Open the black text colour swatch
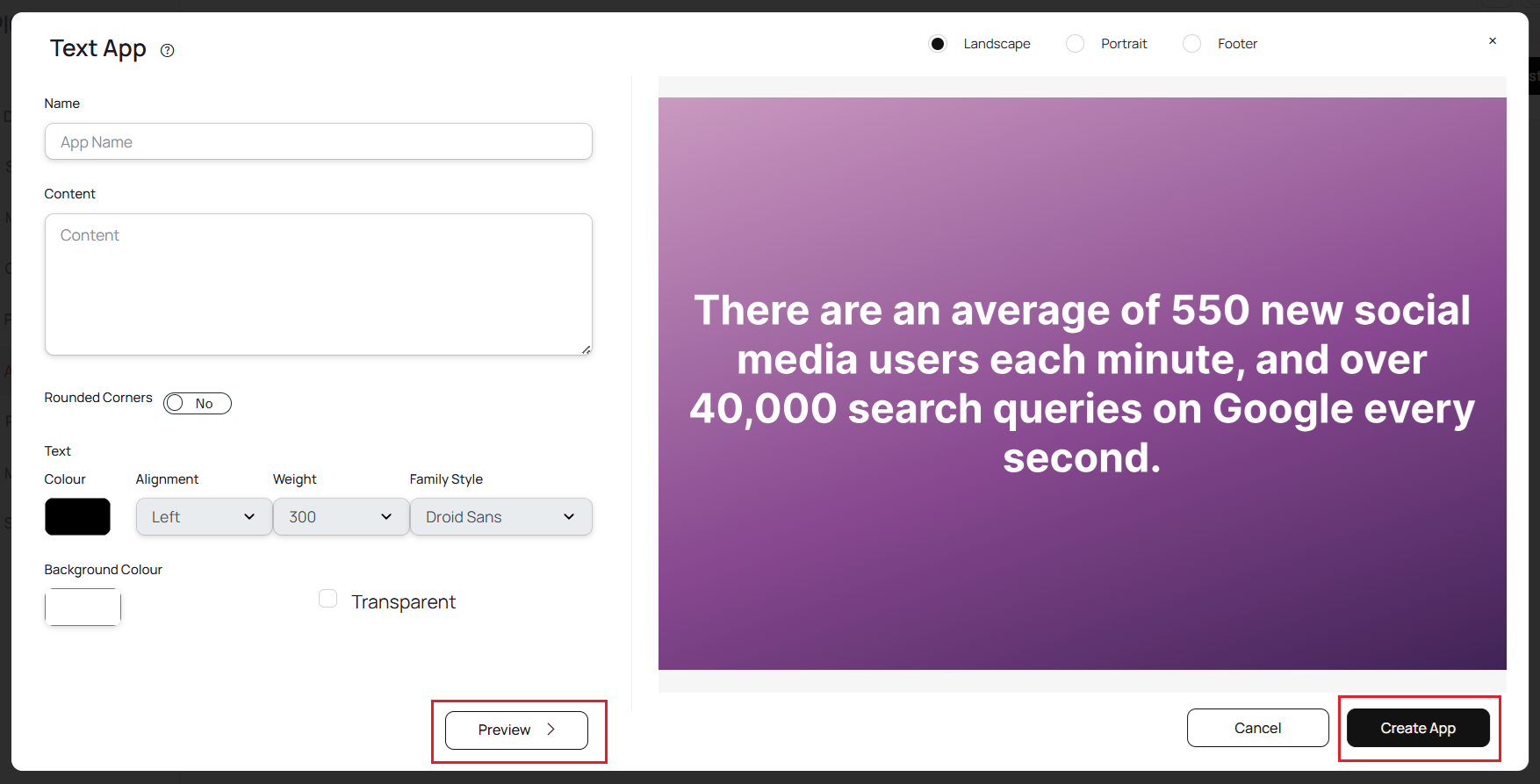This screenshot has width=1540, height=784. 77,517
